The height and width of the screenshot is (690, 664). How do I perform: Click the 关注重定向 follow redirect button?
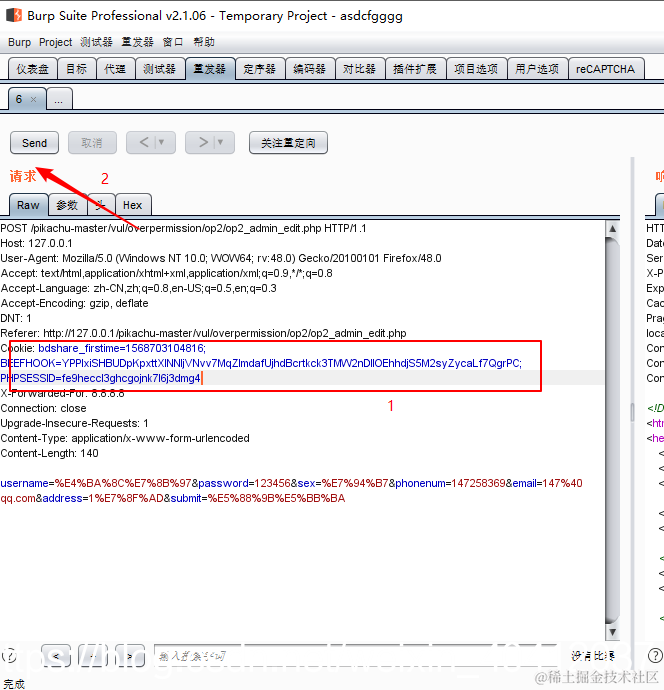coord(288,143)
